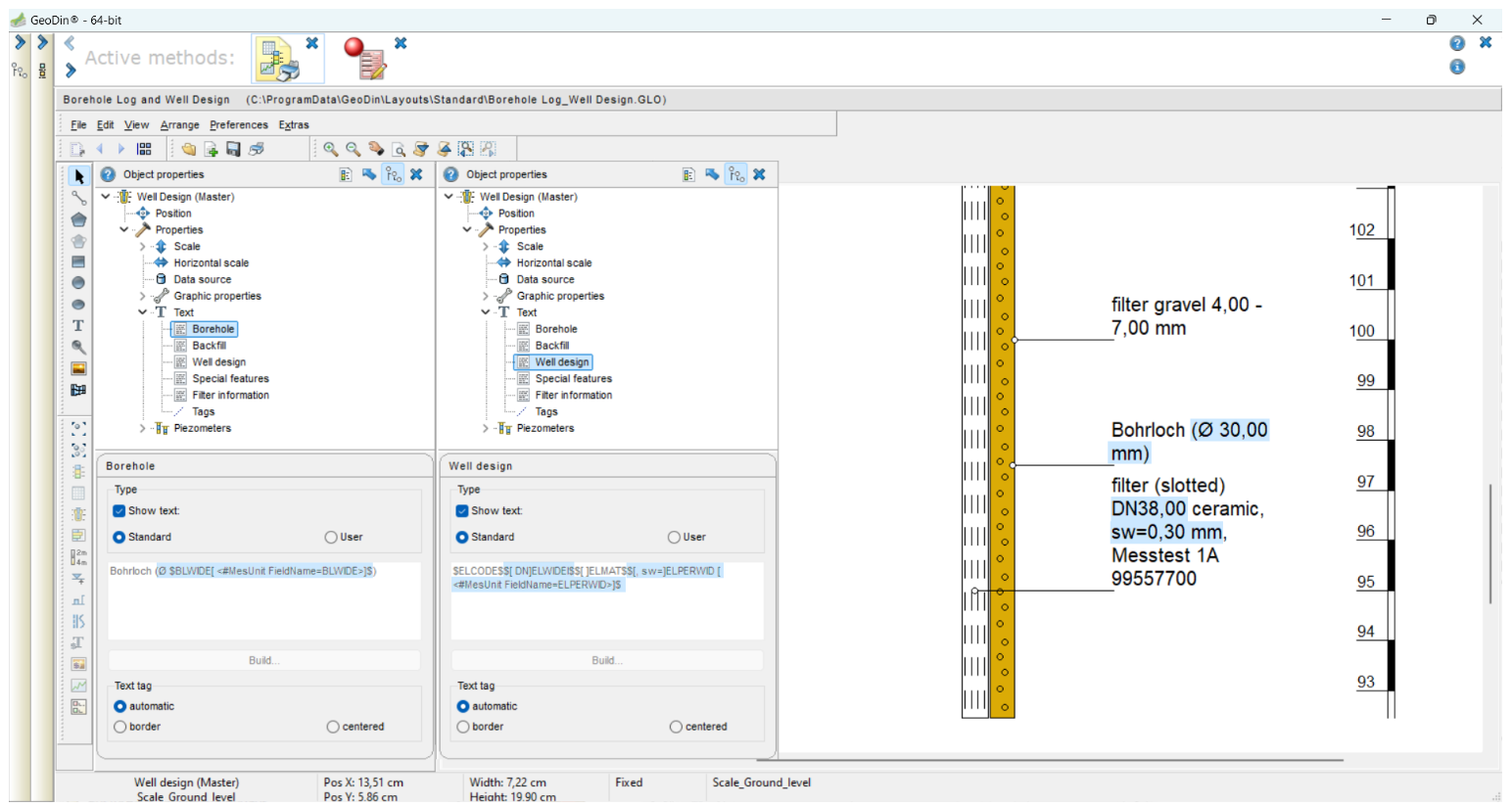Click the zoom out magnifier icon
This screenshot has width=1512, height=807.
tap(353, 149)
